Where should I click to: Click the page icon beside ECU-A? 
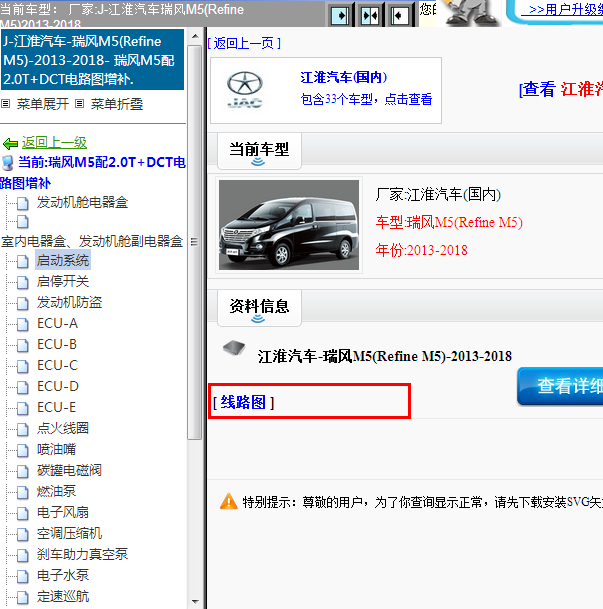point(23,324)
